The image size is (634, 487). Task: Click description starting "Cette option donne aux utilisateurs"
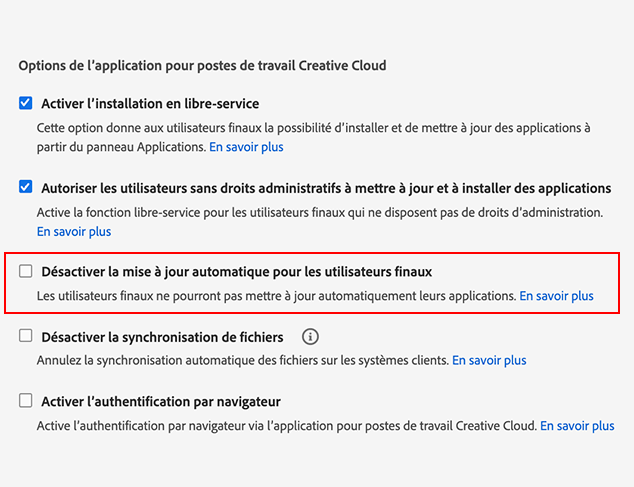[x=313, y=128]
